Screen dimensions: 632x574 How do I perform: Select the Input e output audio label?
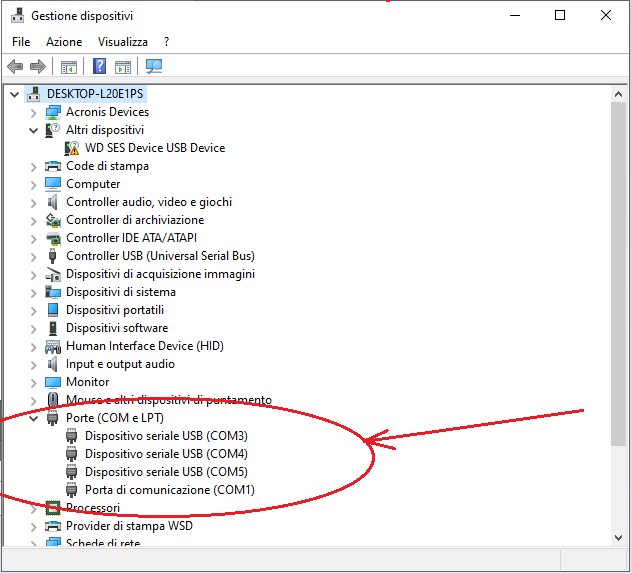coord(120,364)
